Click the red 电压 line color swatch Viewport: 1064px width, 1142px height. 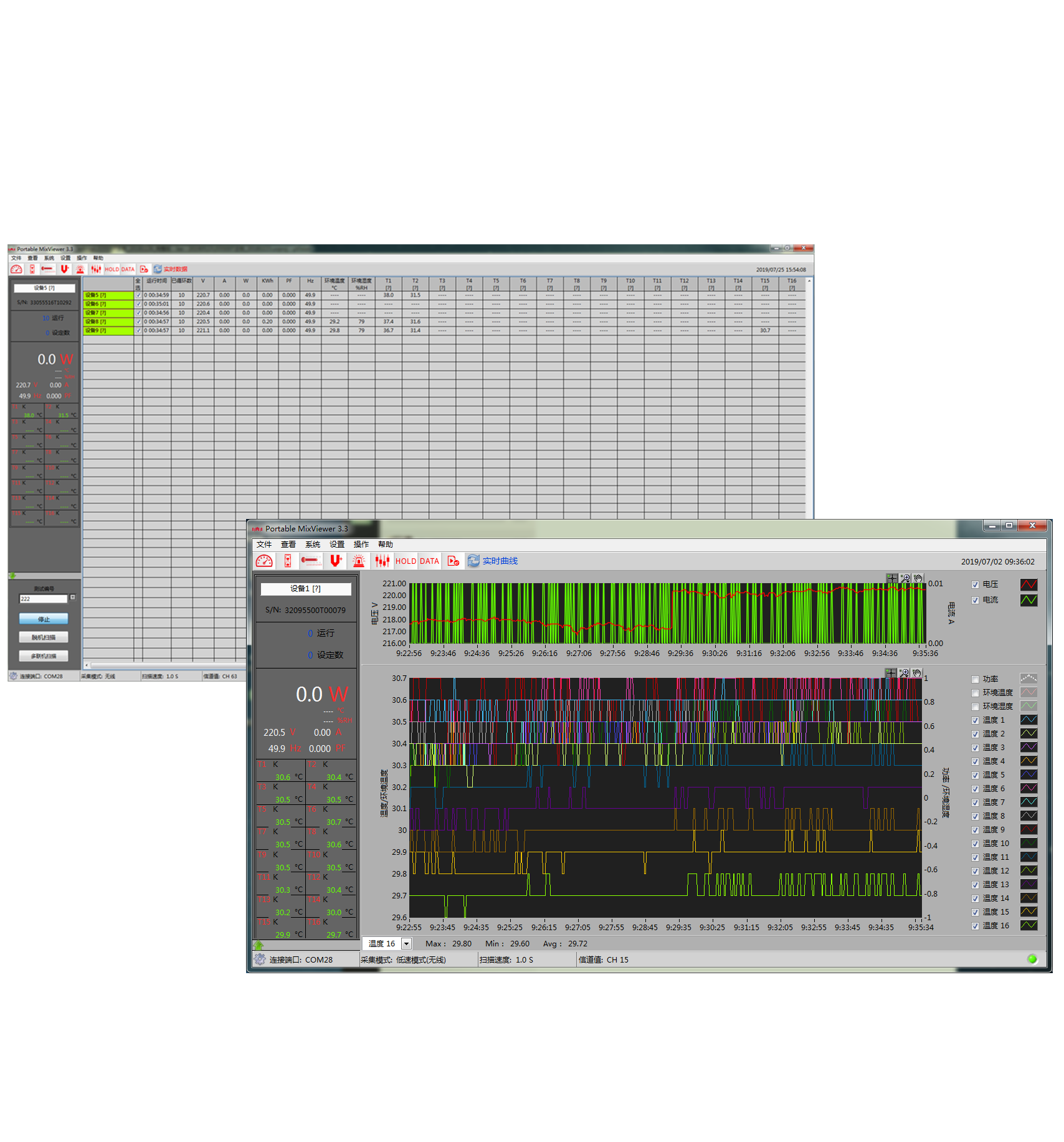(x=1028, y=584)
